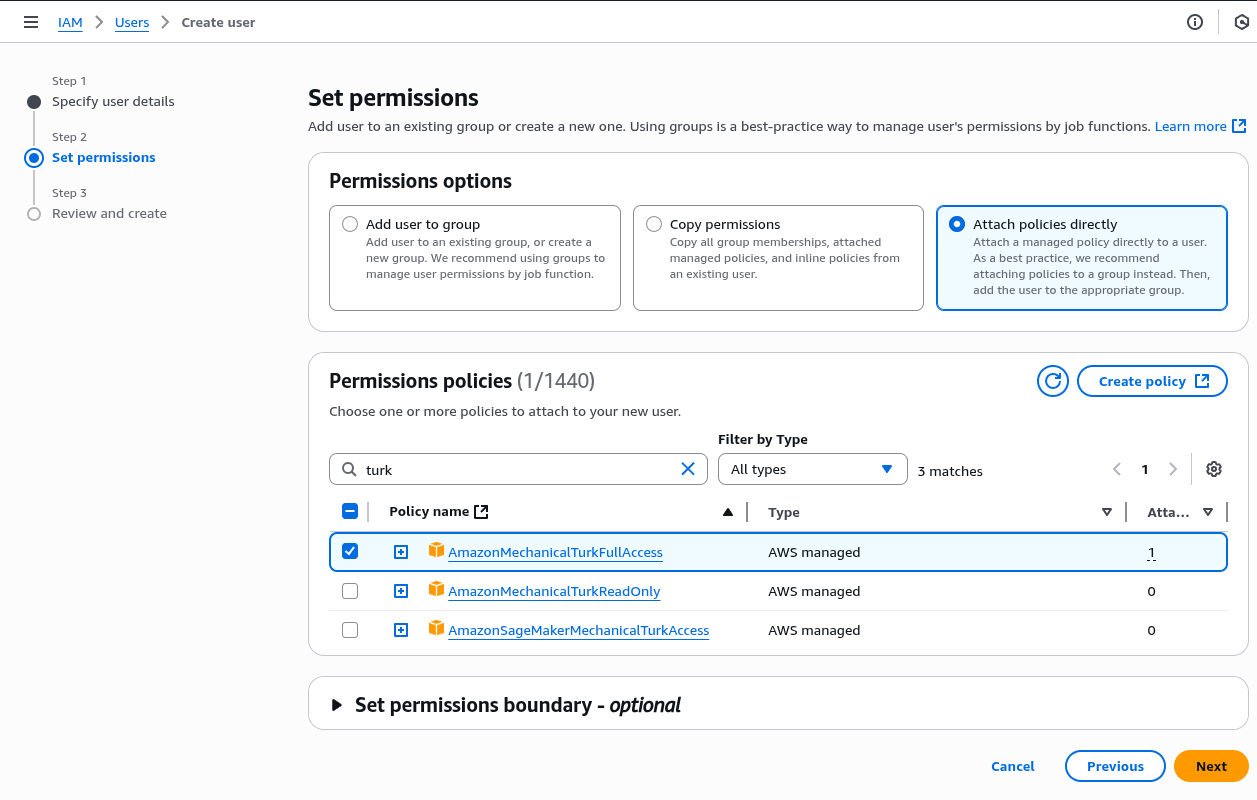Open table preferences gear icon
The image size is (1257, 800).
[1214, 469]
